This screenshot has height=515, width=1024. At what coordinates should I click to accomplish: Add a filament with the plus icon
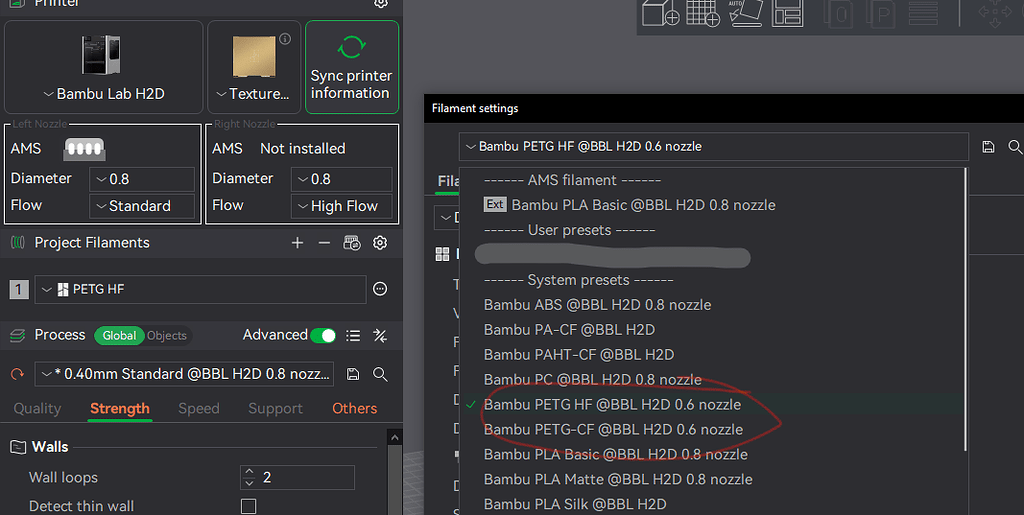click(297, 243)
